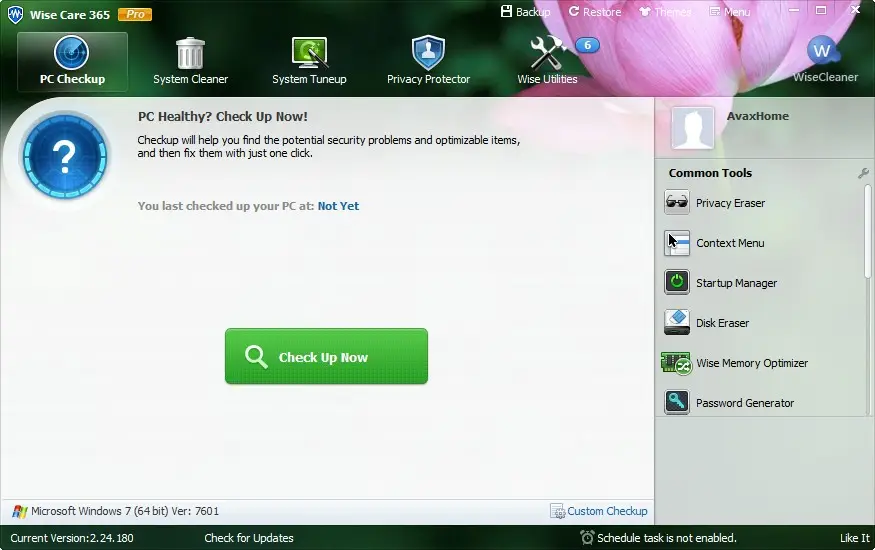Click the Wise Memory Optimizer label

752,363
